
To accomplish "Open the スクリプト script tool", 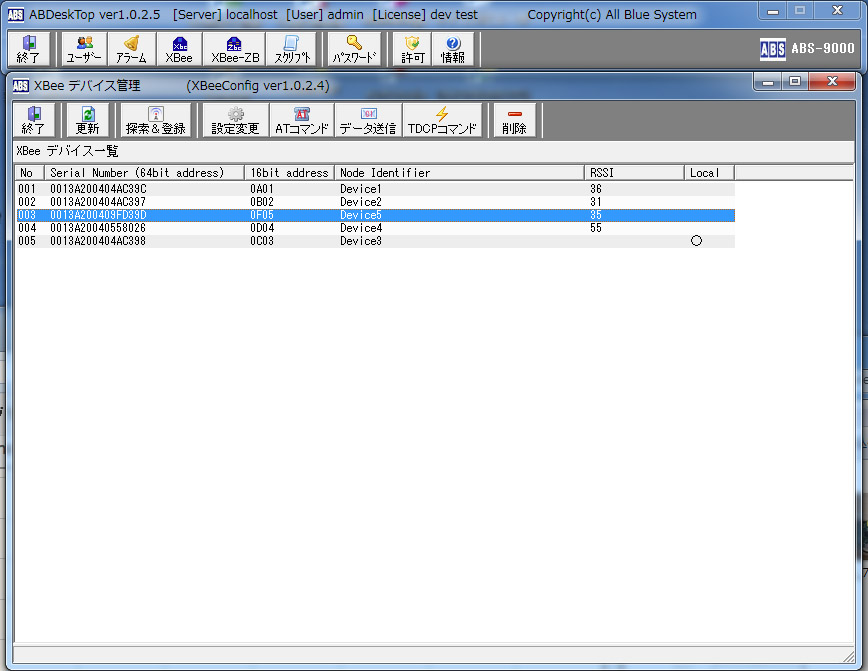I will point(292,49).
